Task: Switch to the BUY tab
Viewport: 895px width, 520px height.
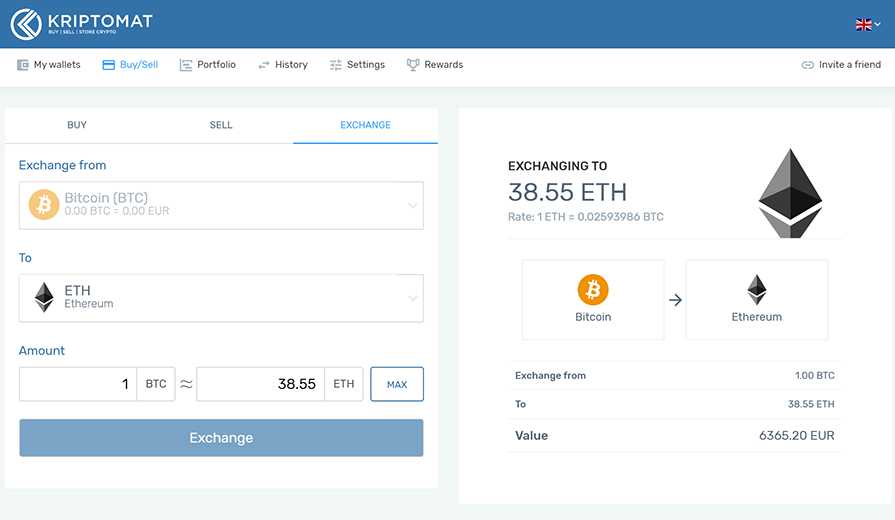Action: pyautogui.click(x=77, y=125)
